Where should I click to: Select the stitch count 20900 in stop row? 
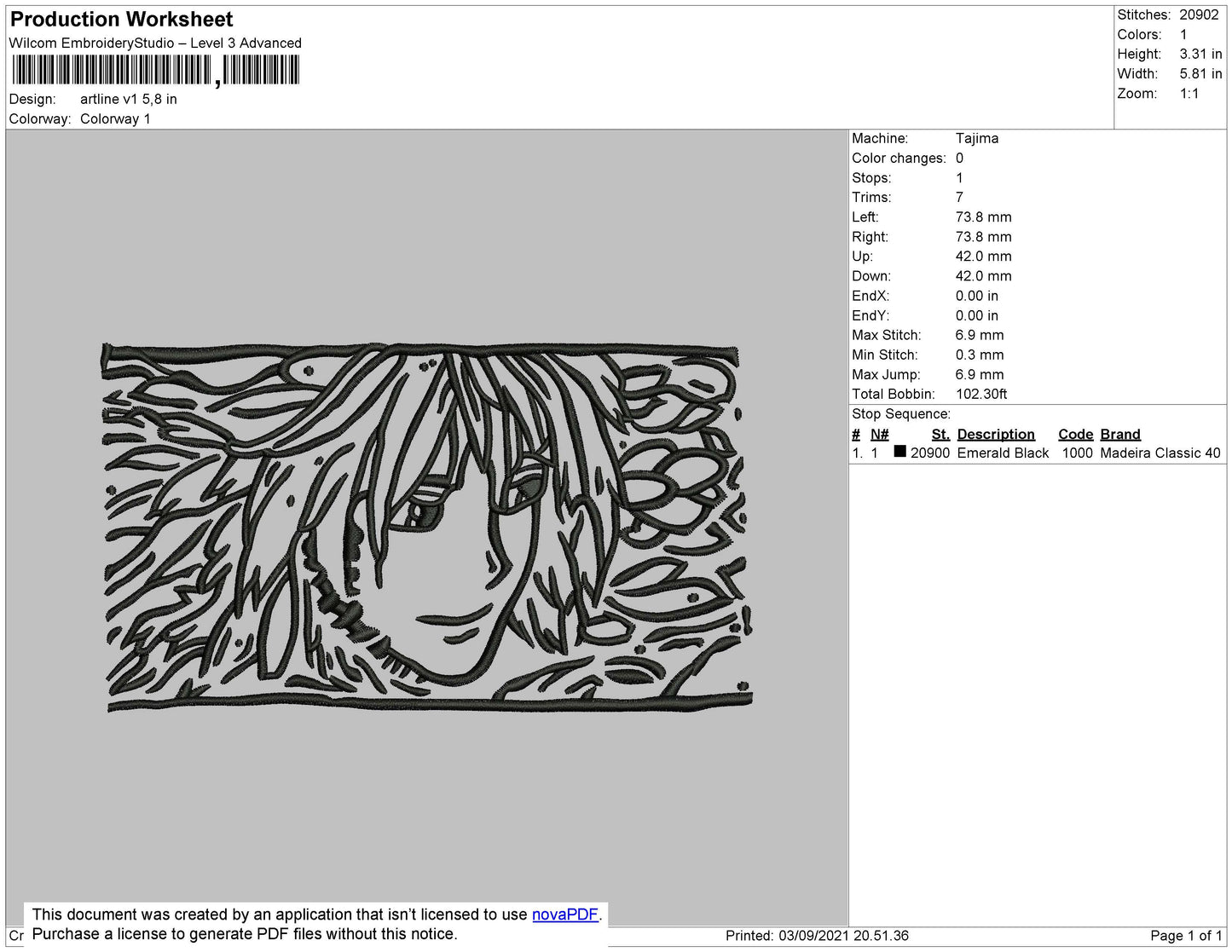pos(930,453)
